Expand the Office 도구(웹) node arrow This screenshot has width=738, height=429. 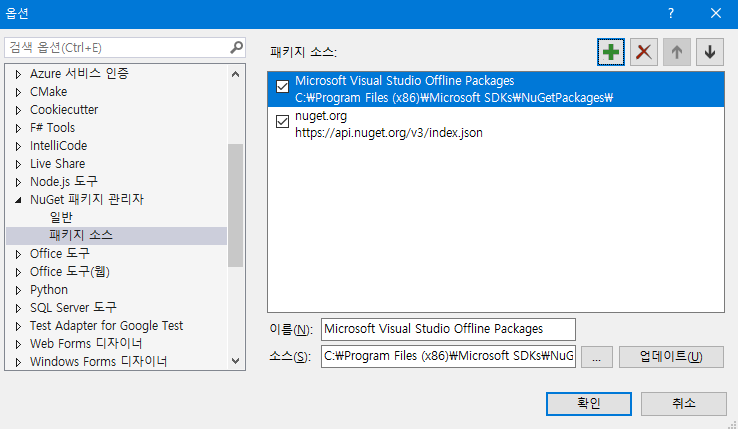tap(18, 272)
